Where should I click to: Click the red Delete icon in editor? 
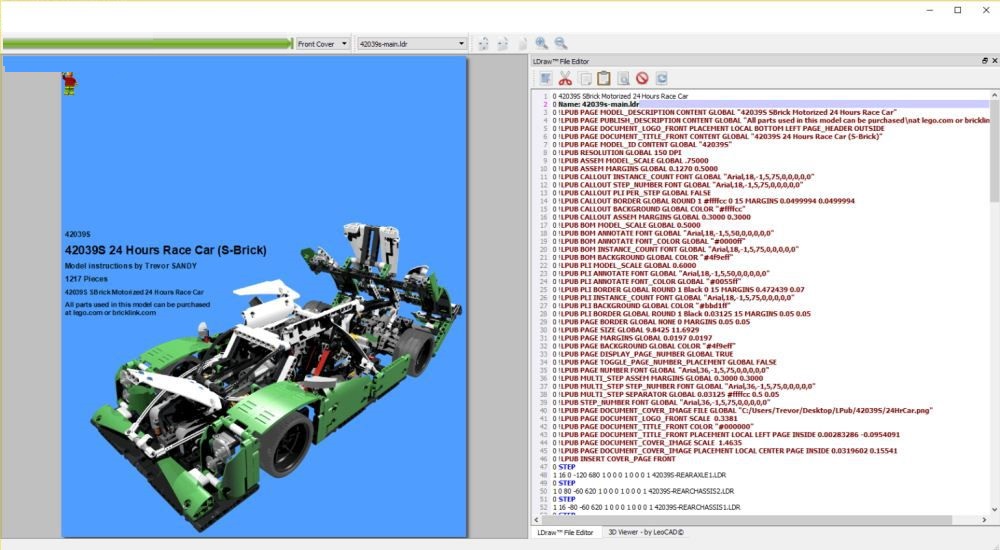[x=642, y=78]
